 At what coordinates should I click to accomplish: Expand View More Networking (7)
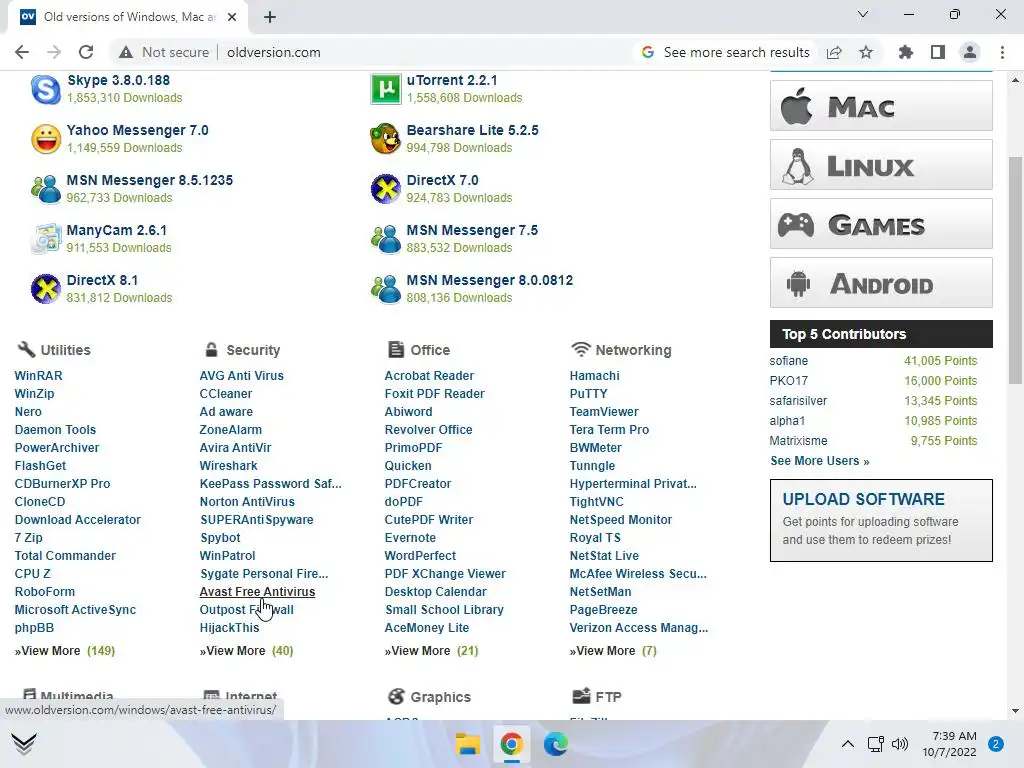pos(613,650)
